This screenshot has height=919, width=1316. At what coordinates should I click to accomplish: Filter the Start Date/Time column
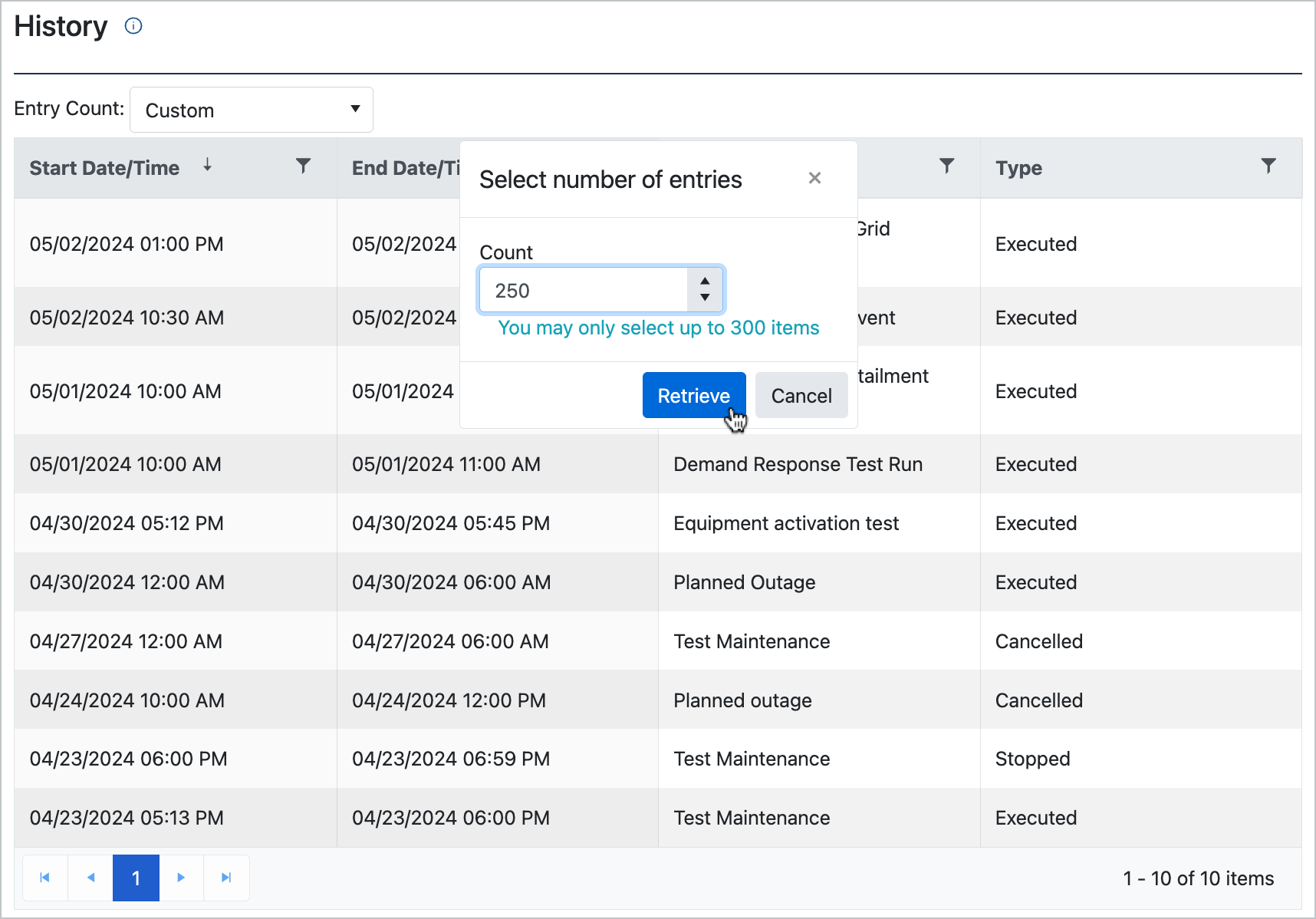pyautogui.click(x=304, y=166)
